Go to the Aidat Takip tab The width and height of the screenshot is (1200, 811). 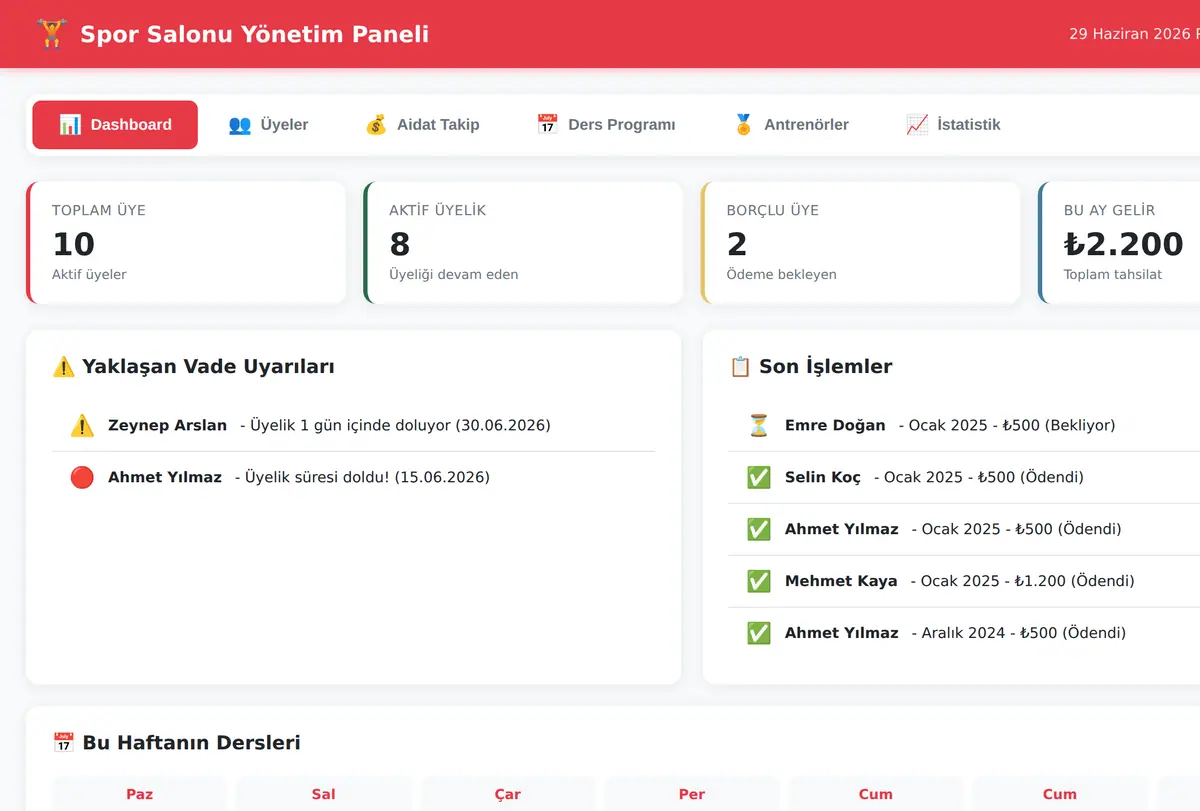click(422, 125)
